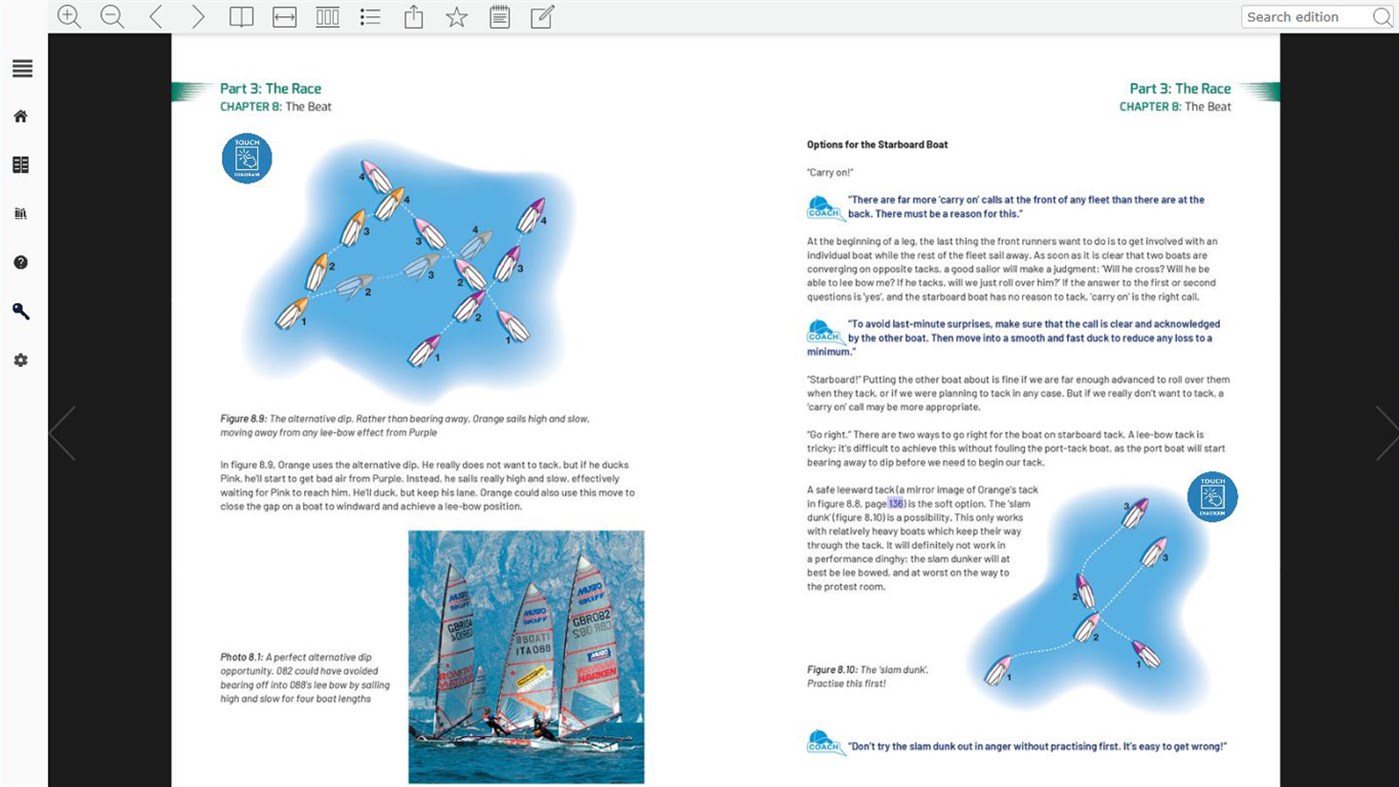Follow the highlighted page 136 link
This screenshot has width=1399, height=787.
(x=894, y=503)
